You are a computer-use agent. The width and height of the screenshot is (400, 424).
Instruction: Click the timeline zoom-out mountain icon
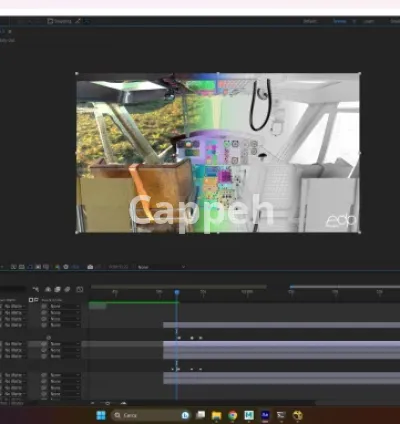[93, 403]
